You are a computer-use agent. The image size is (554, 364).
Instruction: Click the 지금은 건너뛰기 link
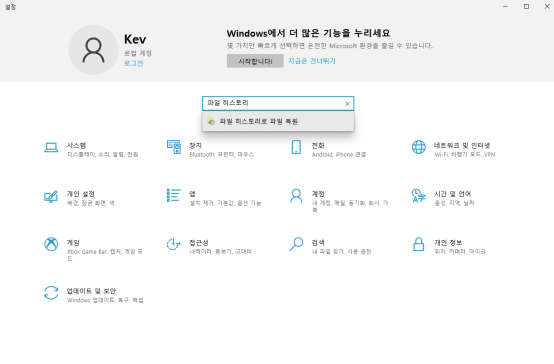point(312,61)
